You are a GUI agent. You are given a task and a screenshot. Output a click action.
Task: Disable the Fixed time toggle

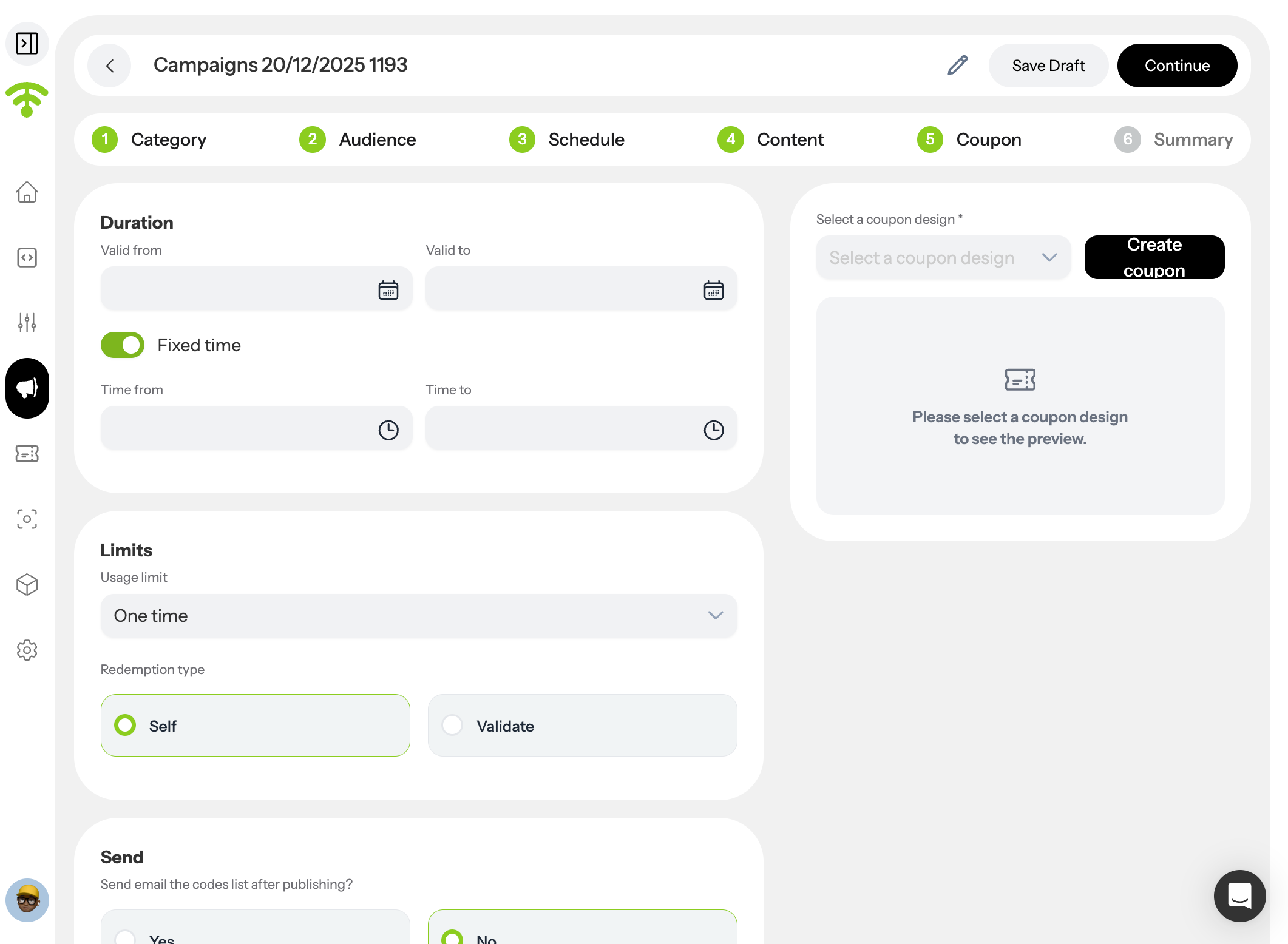pos(123,345)
